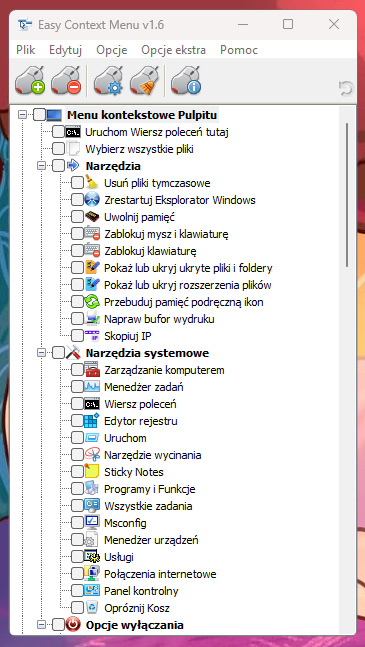Open the mouse icon with info symbol

point(186,81)
